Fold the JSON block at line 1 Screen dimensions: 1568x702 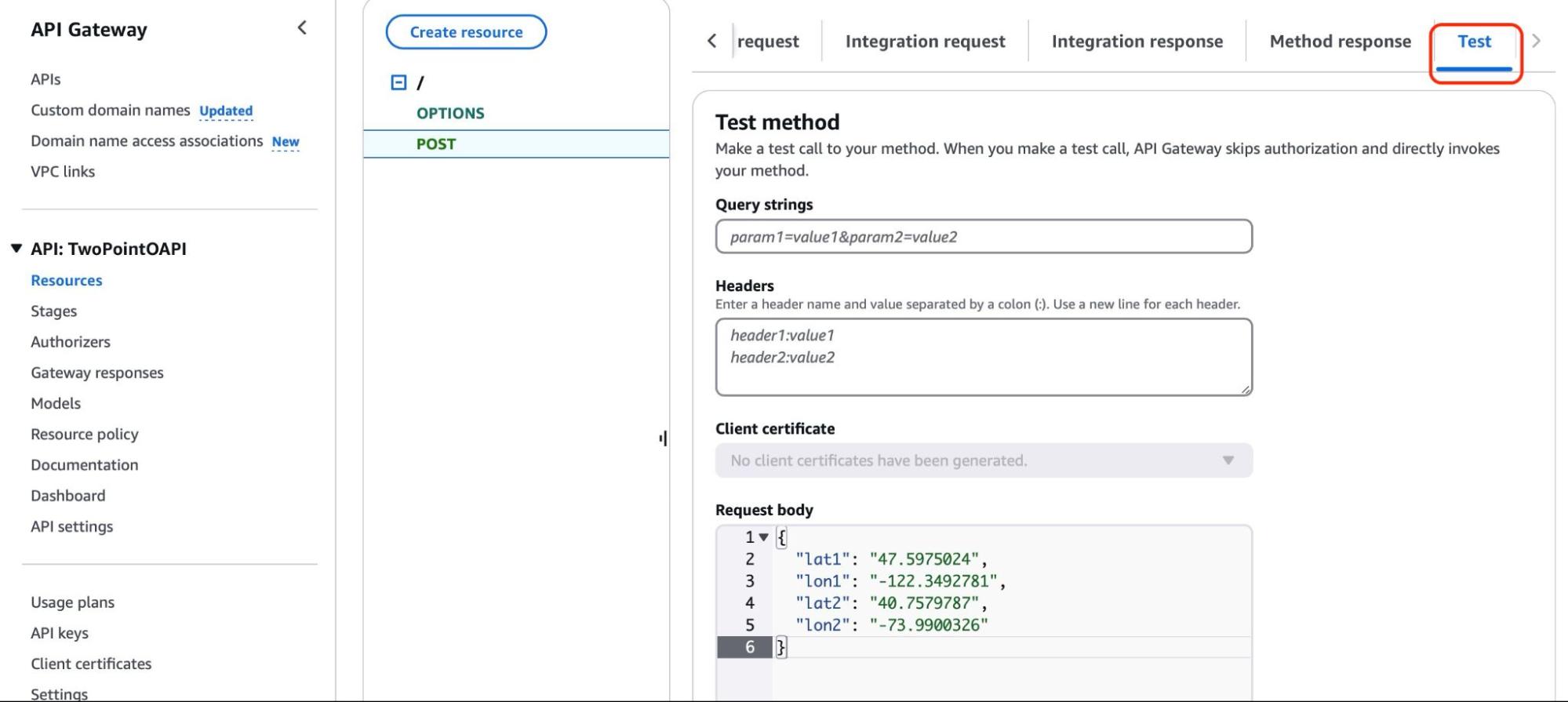tap(763, 537)
